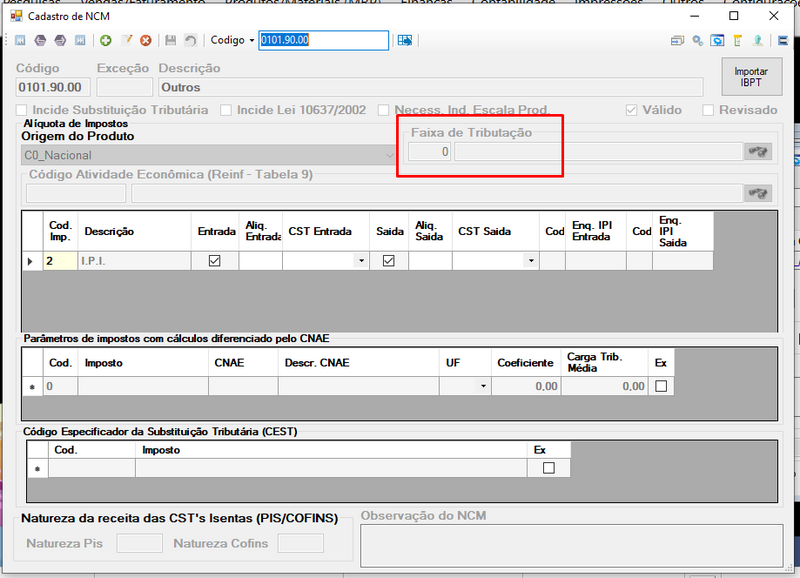The height and width of the screenshot is (578, 800).
Task: Go to the first record
Action: coord(20,40)
